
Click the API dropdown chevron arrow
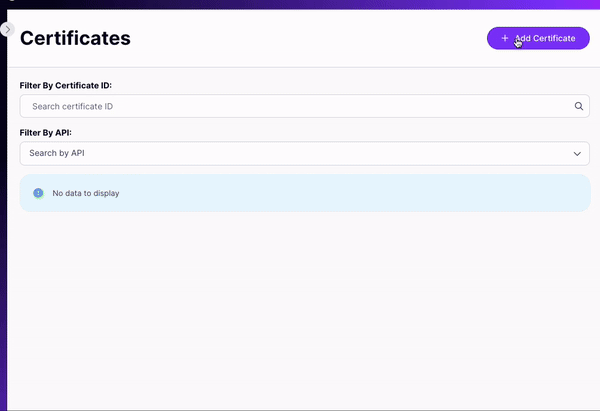tap(577, 154)
